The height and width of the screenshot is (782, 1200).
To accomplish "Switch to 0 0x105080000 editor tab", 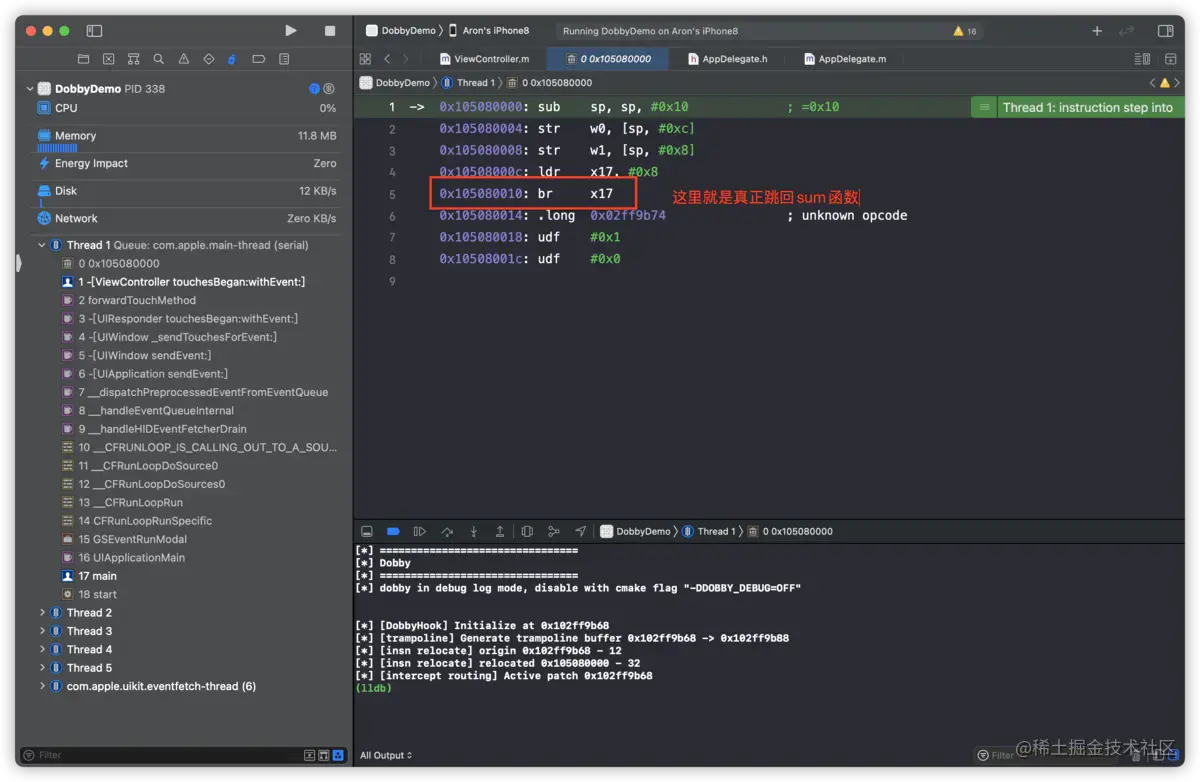I will [x=607, y=59].
